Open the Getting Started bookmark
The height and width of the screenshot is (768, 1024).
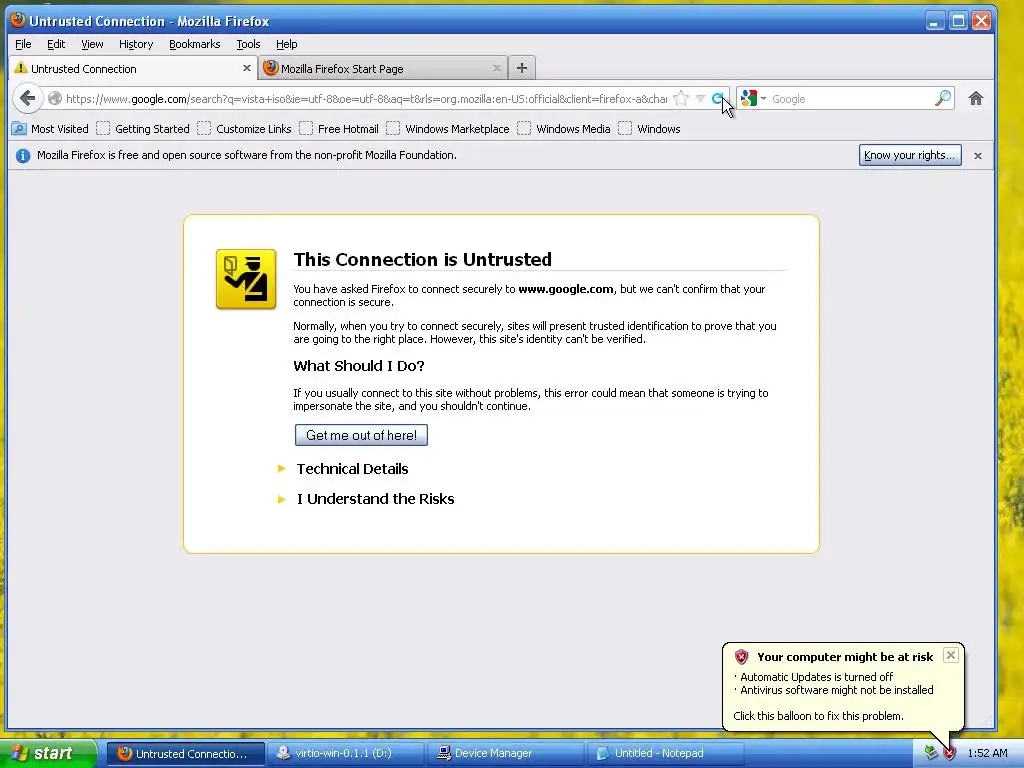143,129
